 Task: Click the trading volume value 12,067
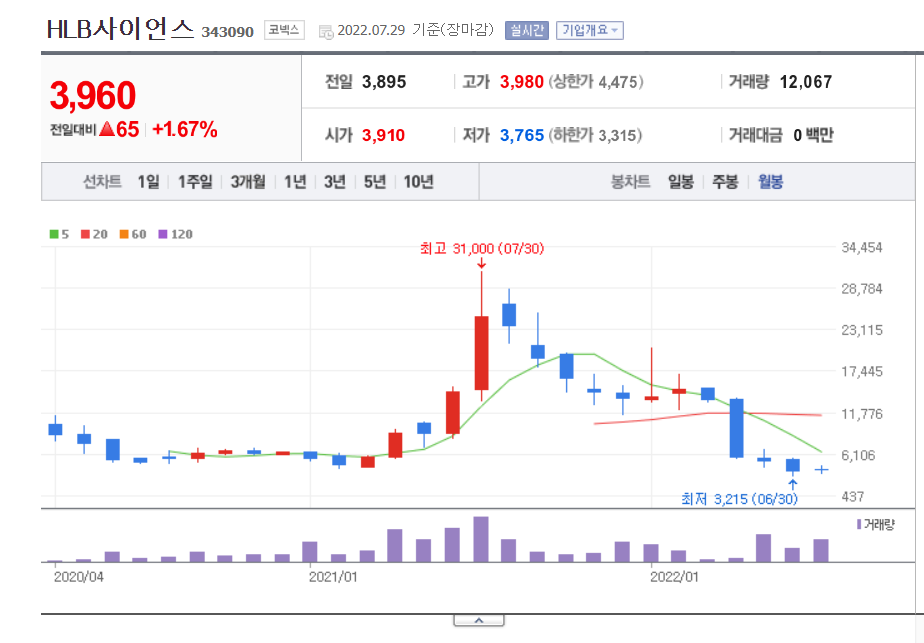(x=806, y=82)
